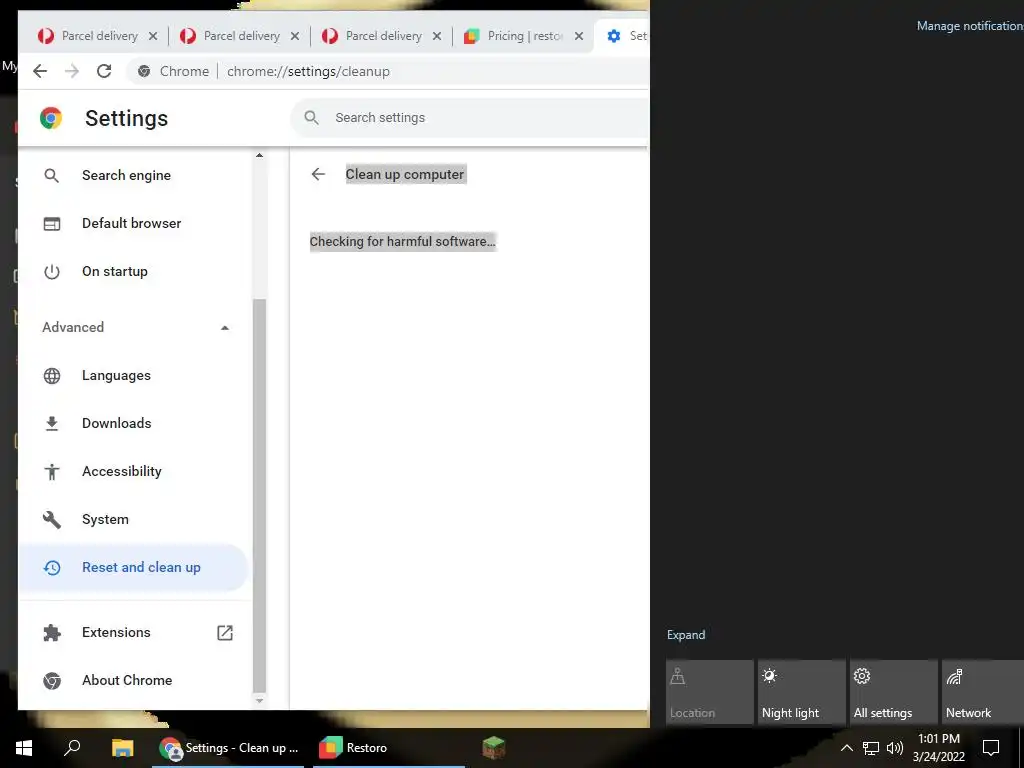Open the All settings quick action tile
This screenshot has width=1024, height=768.
[x=893, y=692]
